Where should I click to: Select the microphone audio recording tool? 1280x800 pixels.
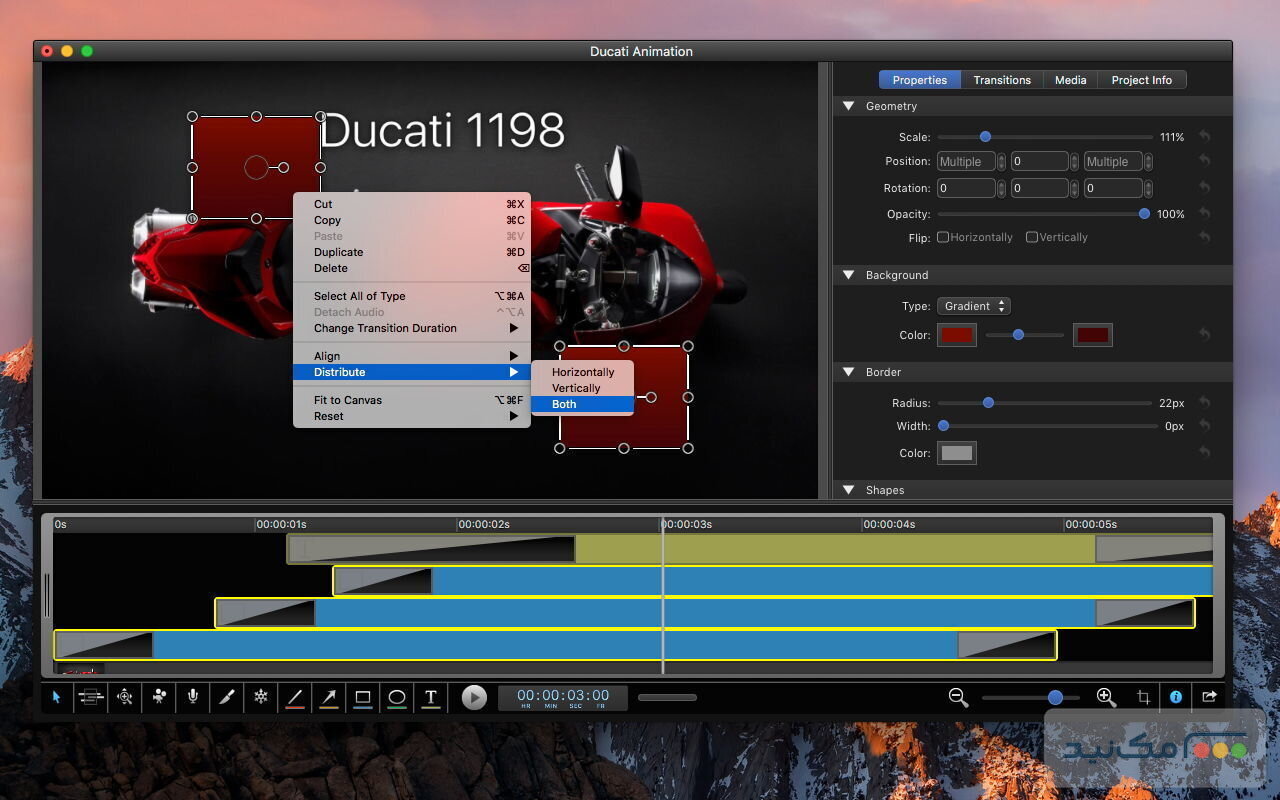click(192, 697)
